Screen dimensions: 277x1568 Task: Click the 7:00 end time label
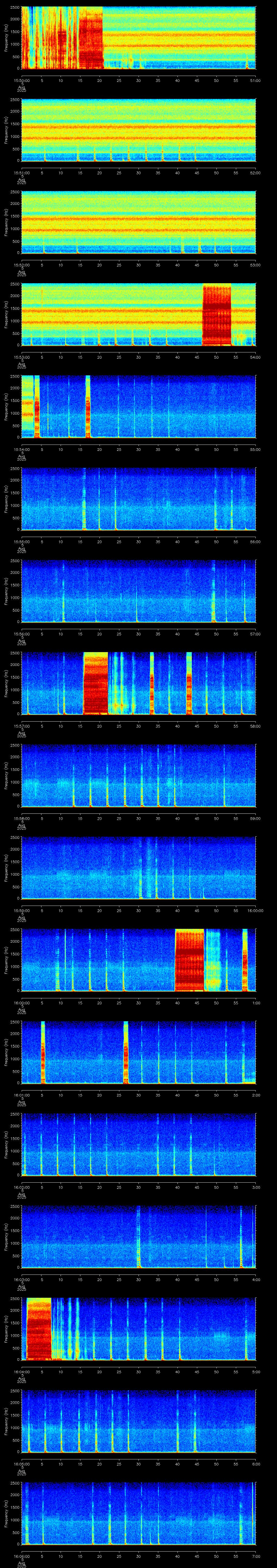(256, 1556)
